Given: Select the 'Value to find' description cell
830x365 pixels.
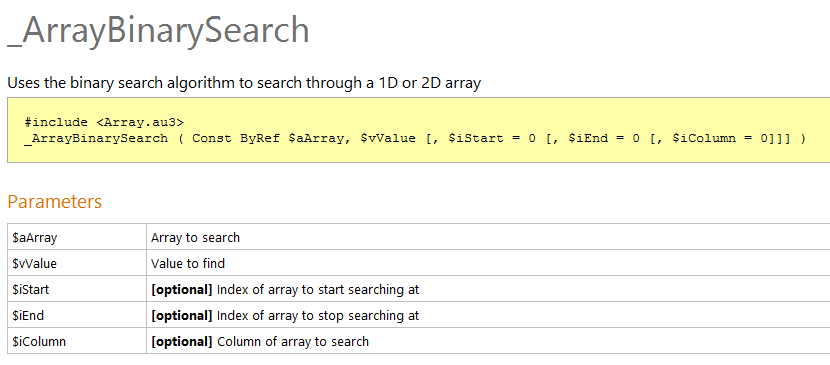Looking at the screenshot, I should pyautogui.click(x=488, y=262).
